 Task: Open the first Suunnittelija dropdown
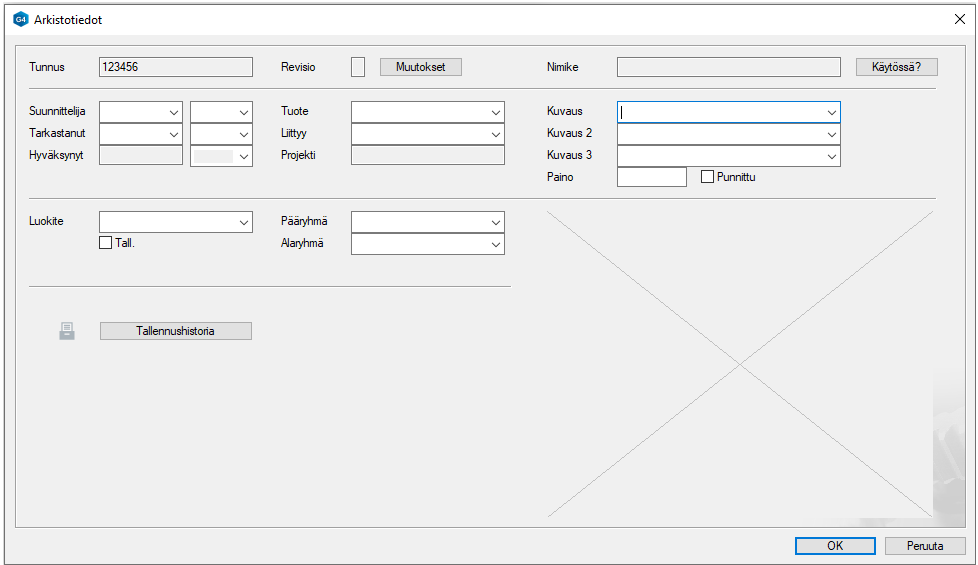[173, 112]
